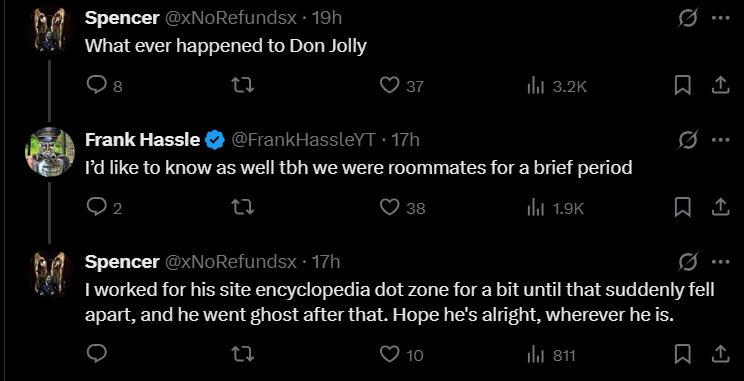This screenshot has width=744, height=381.
Task: Share Spencer's first tweet
Action: [720, 85]
